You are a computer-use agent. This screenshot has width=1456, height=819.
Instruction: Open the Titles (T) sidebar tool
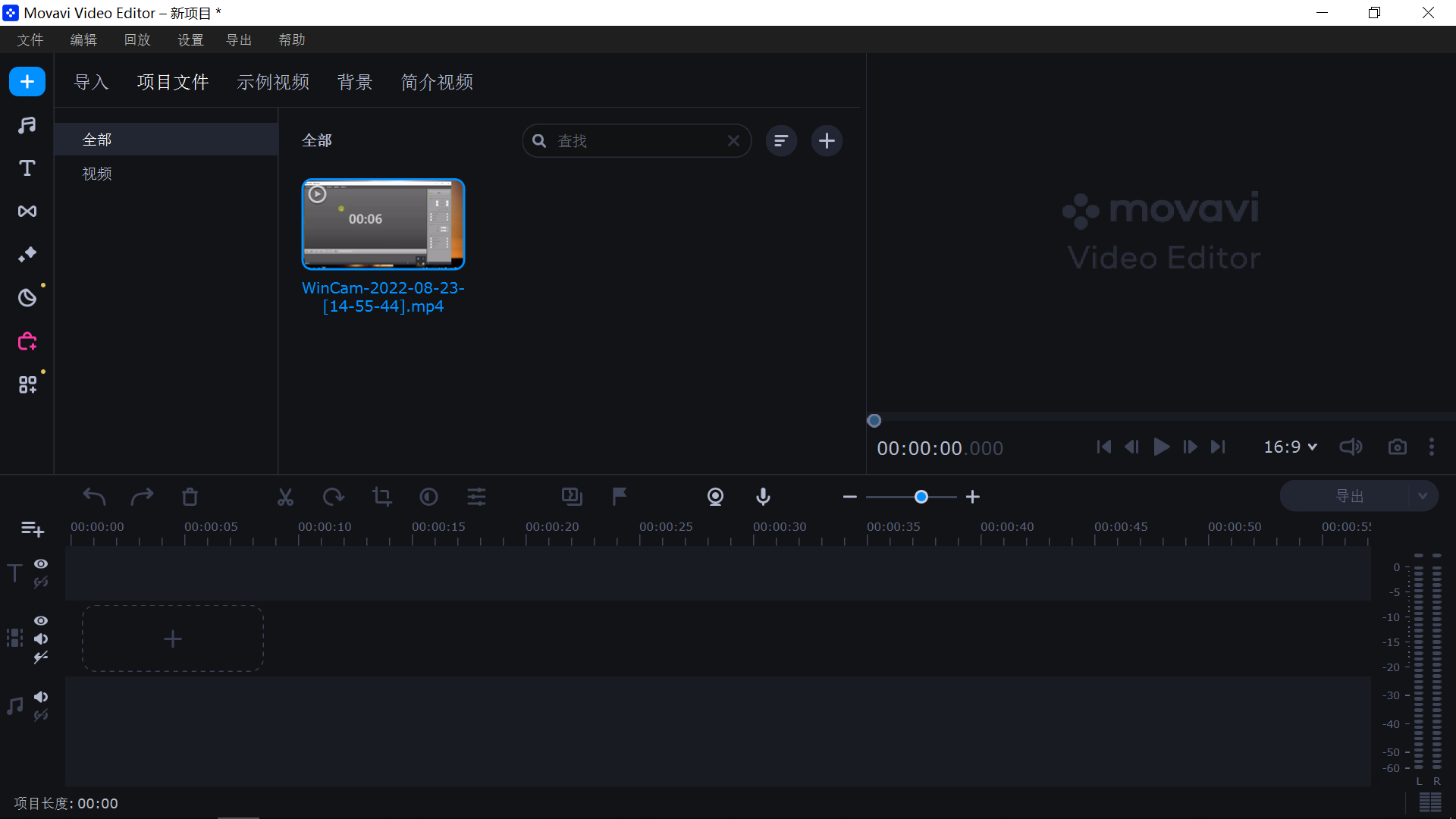[x=27, y=168]
